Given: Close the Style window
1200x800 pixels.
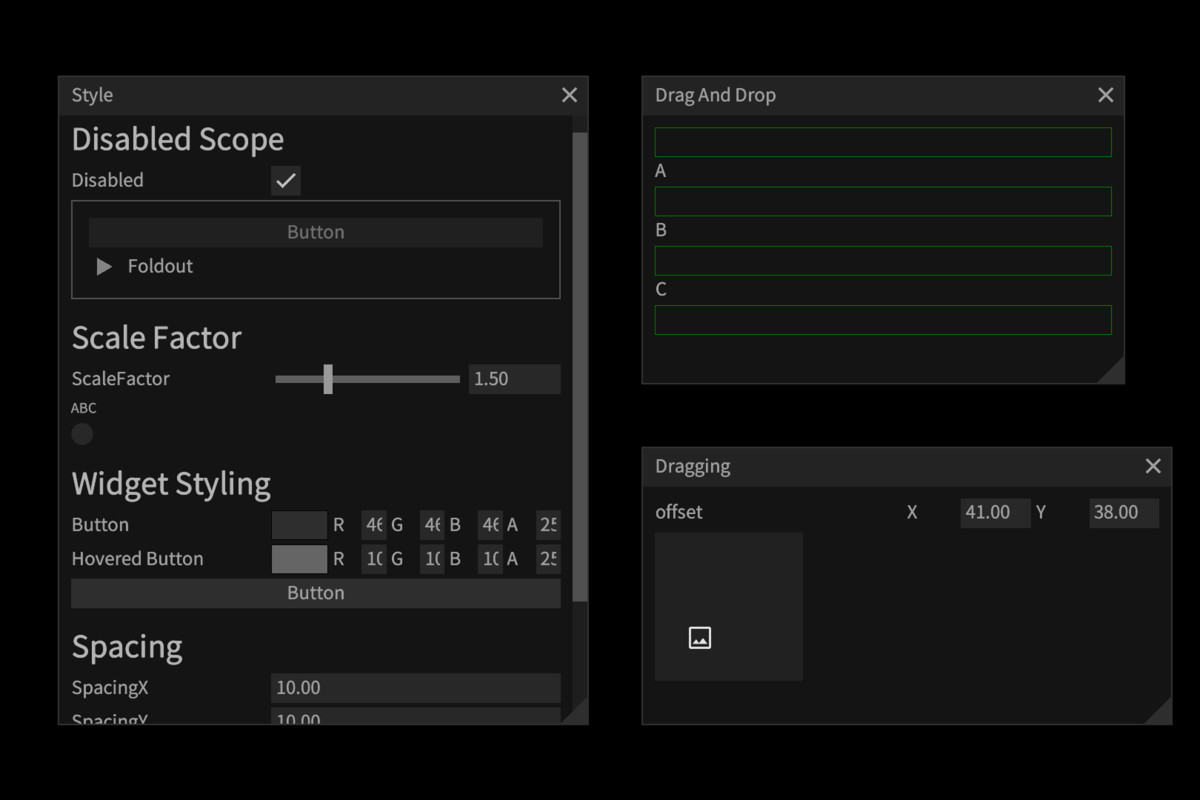Looking at the screenshot, I should pos(569,95).
